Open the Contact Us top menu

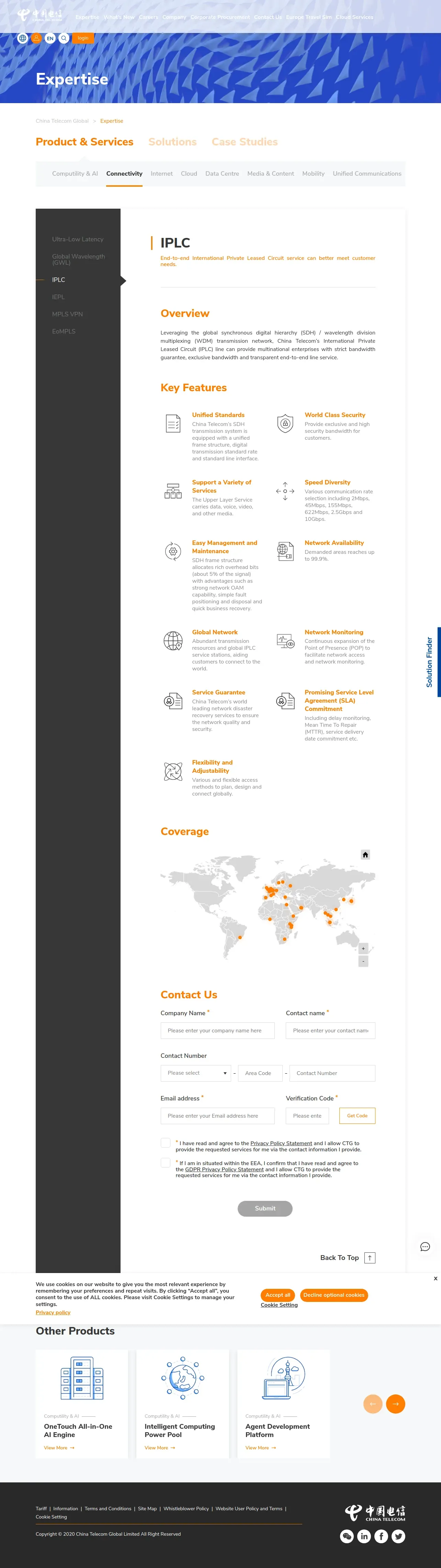coord(268,17)
